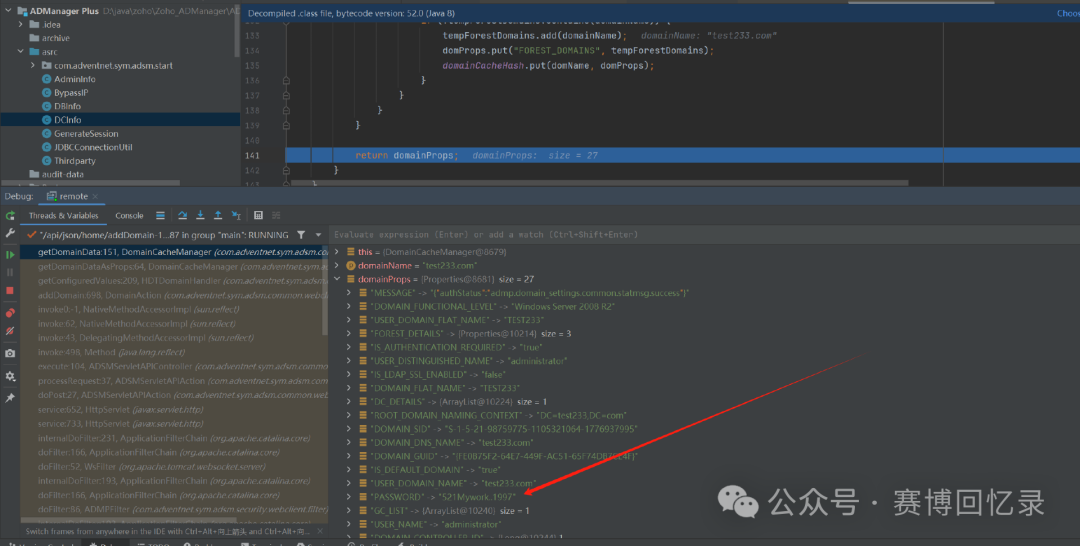Open the DCInfo class in project tree
Screen dimensions: 1080x546
click(68, 120)
